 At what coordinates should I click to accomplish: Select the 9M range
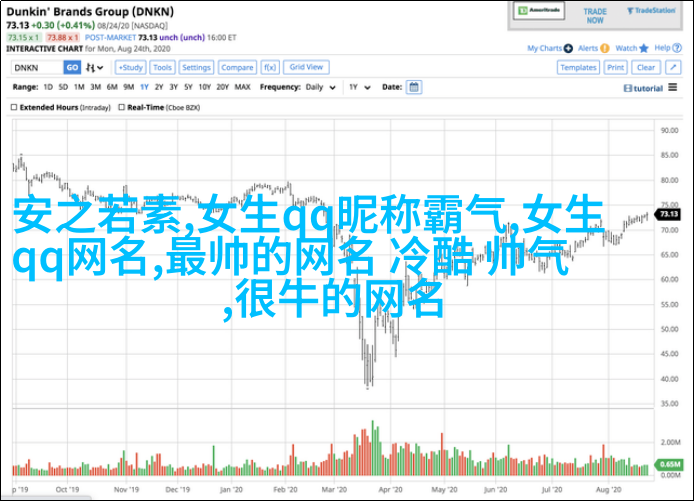[x=129, y=87]
